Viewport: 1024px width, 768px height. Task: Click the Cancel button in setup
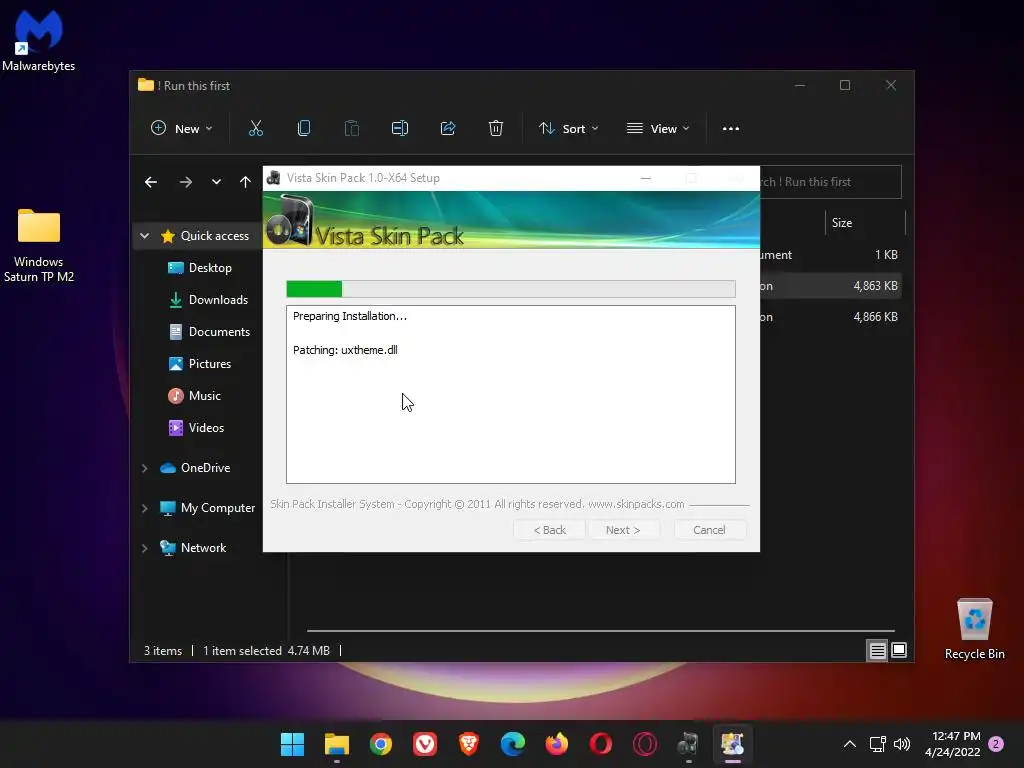pos(709,530)
